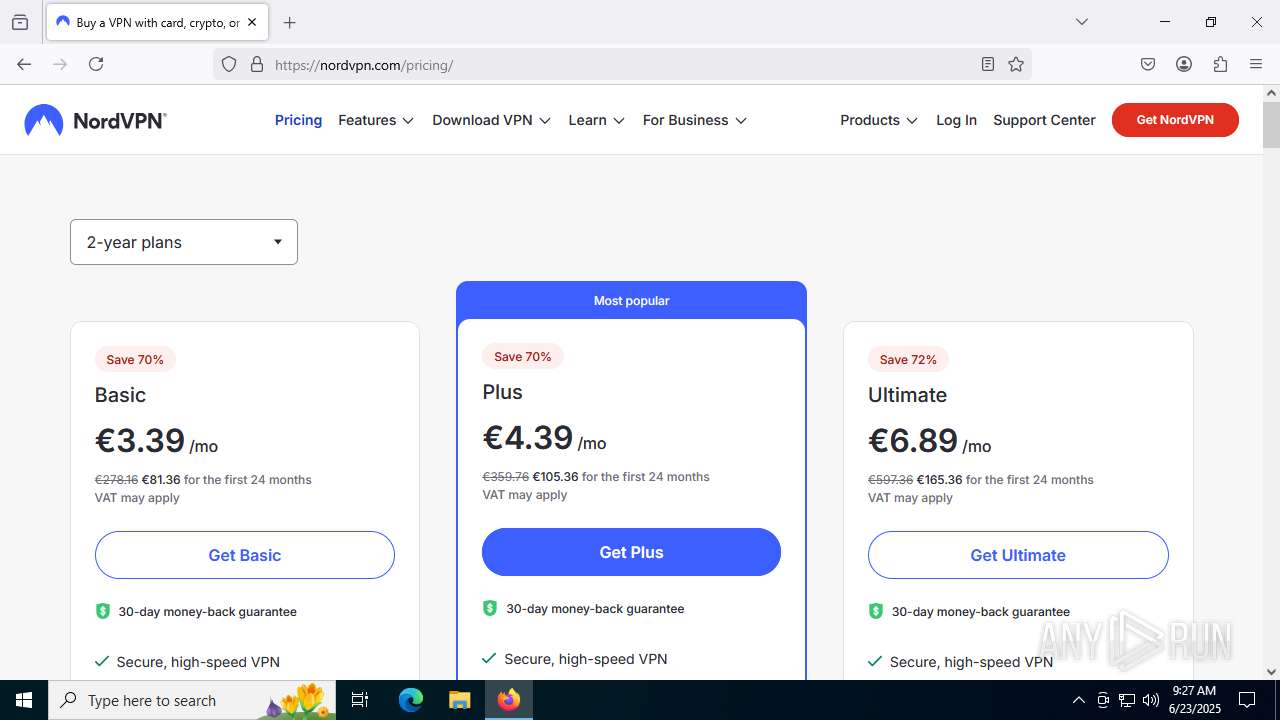Launch Microsoft Edge from taskbar
This screenshot has width=1280, height=720.
pyautogui.click(x=411, y=700)
